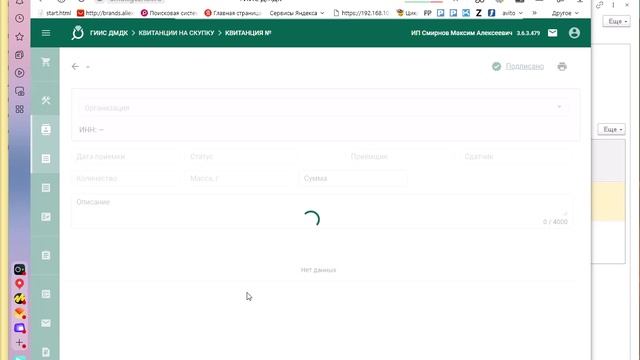The width and height of the screenshot is (640, 360).
Task: Click КВИТАНЦИЯ № breadcrumb item
Action: [248, 33]
